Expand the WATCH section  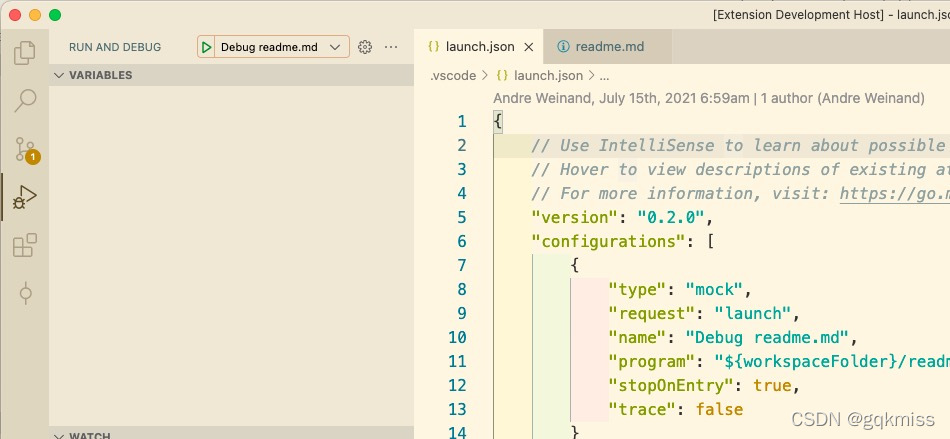point(231,434)
